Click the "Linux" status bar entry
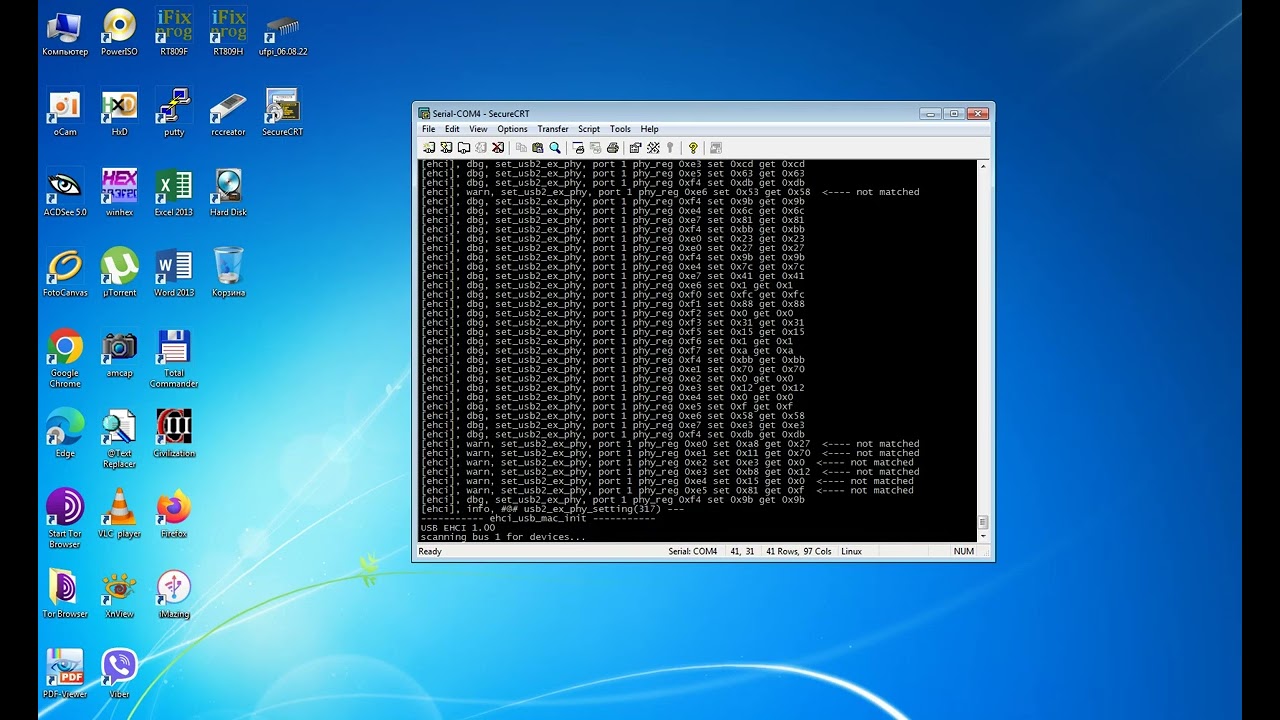Viewport: 1280px width, 720px height. pyautogui.click(x=852, y=551)
